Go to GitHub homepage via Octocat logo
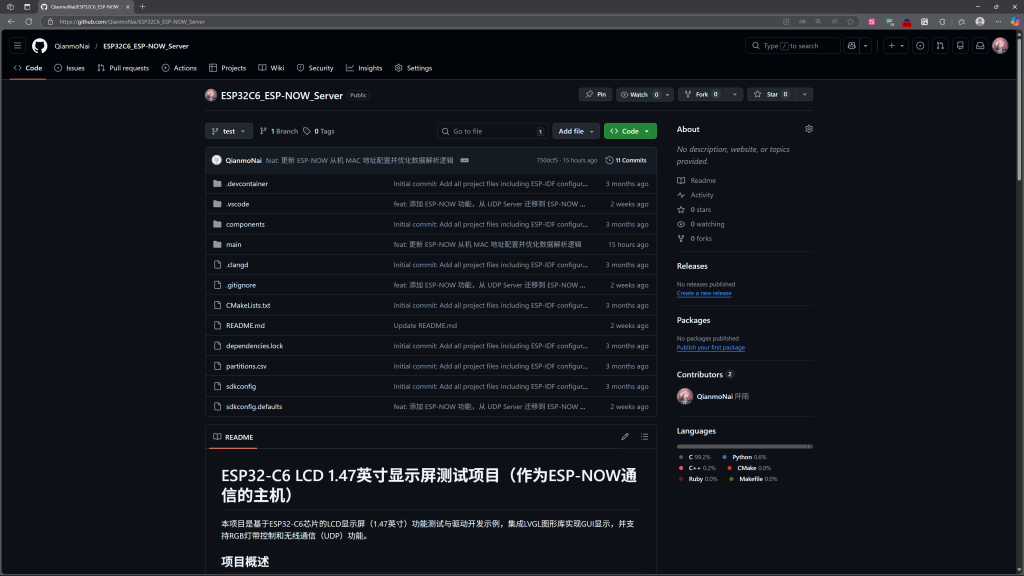 [x=40, y=46]
